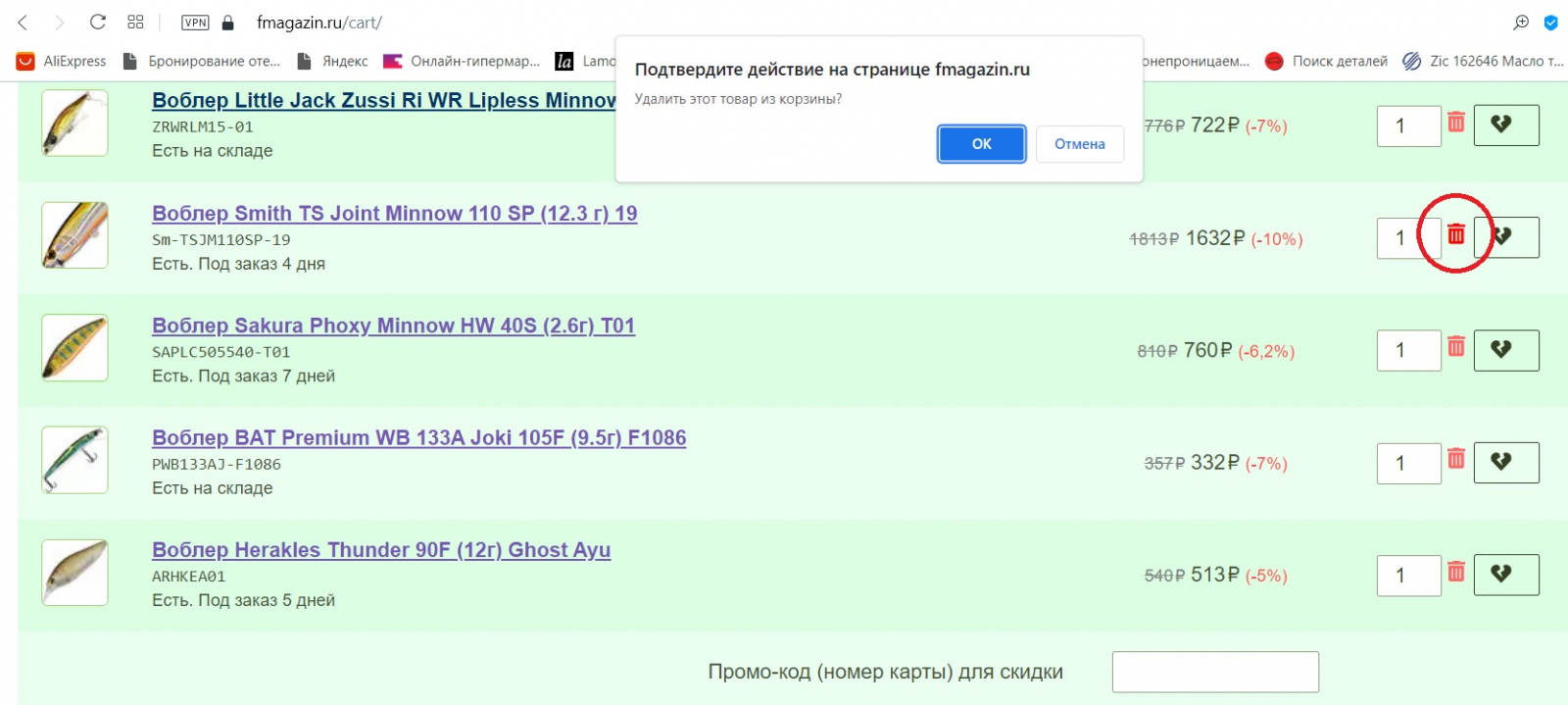Open the BAT Premium WB 133A Joki link

pos(418,437)
